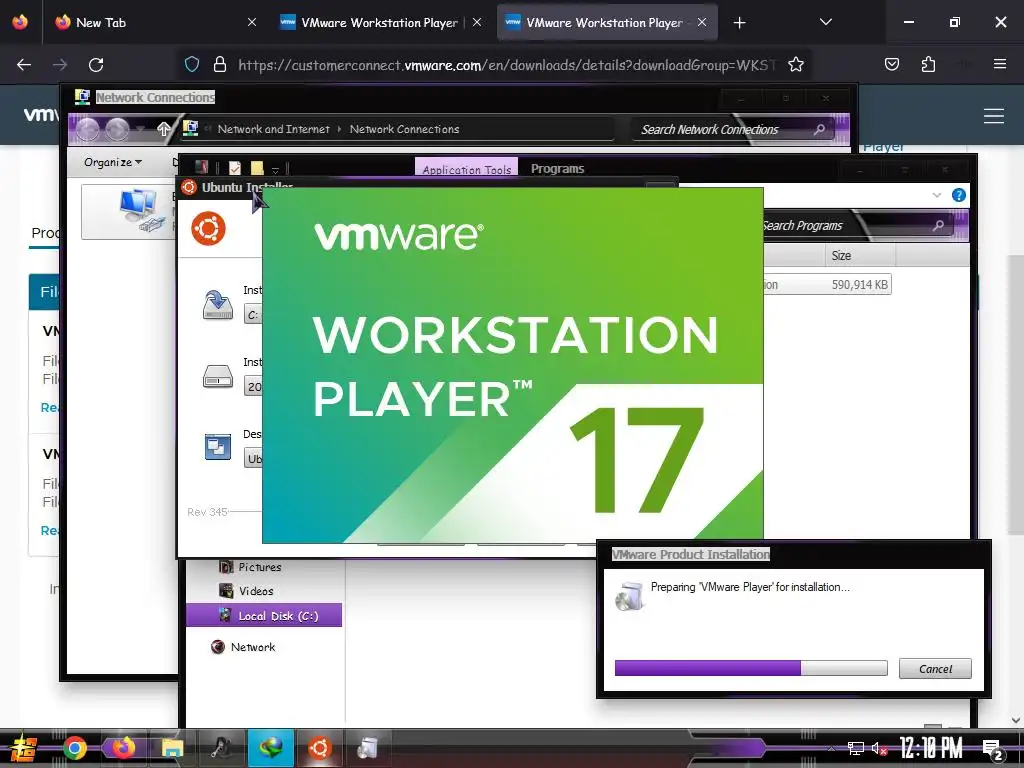Expand the ribbon chevron in Programs window
This screenshot has width=1024, height=768.
tap(936, 195)
